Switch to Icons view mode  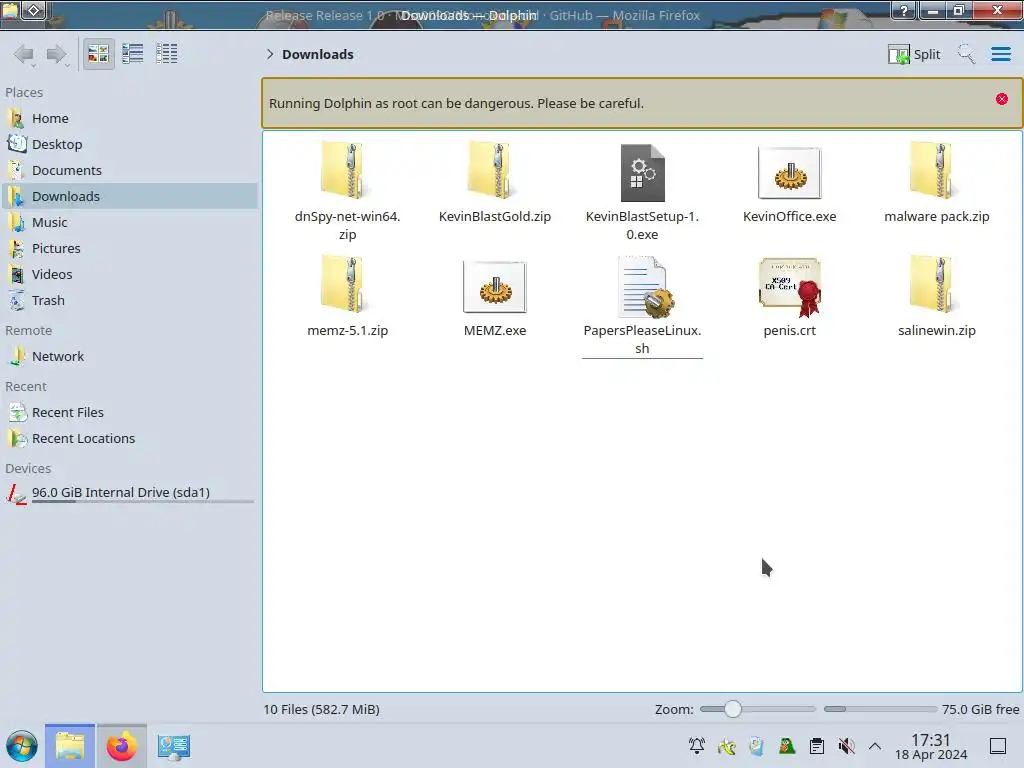pyautogui.click(x=98, y=54)
